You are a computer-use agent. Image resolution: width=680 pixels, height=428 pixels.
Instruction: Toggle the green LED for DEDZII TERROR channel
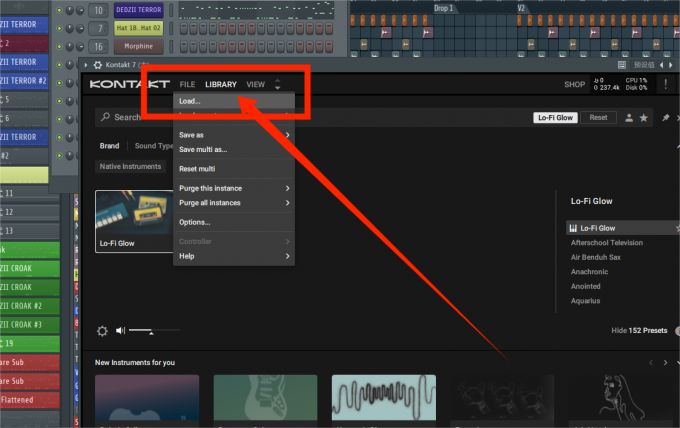[x=59, y=10]
